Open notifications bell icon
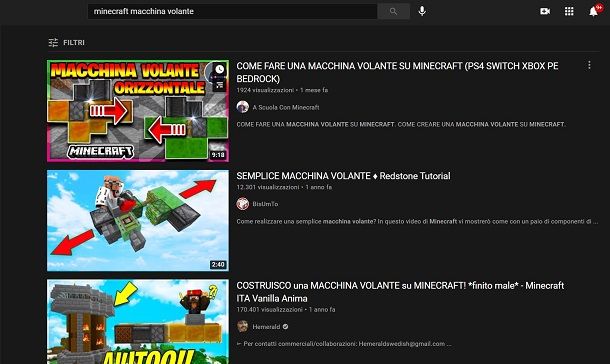 pyautogui.click(x=593, y=11)
